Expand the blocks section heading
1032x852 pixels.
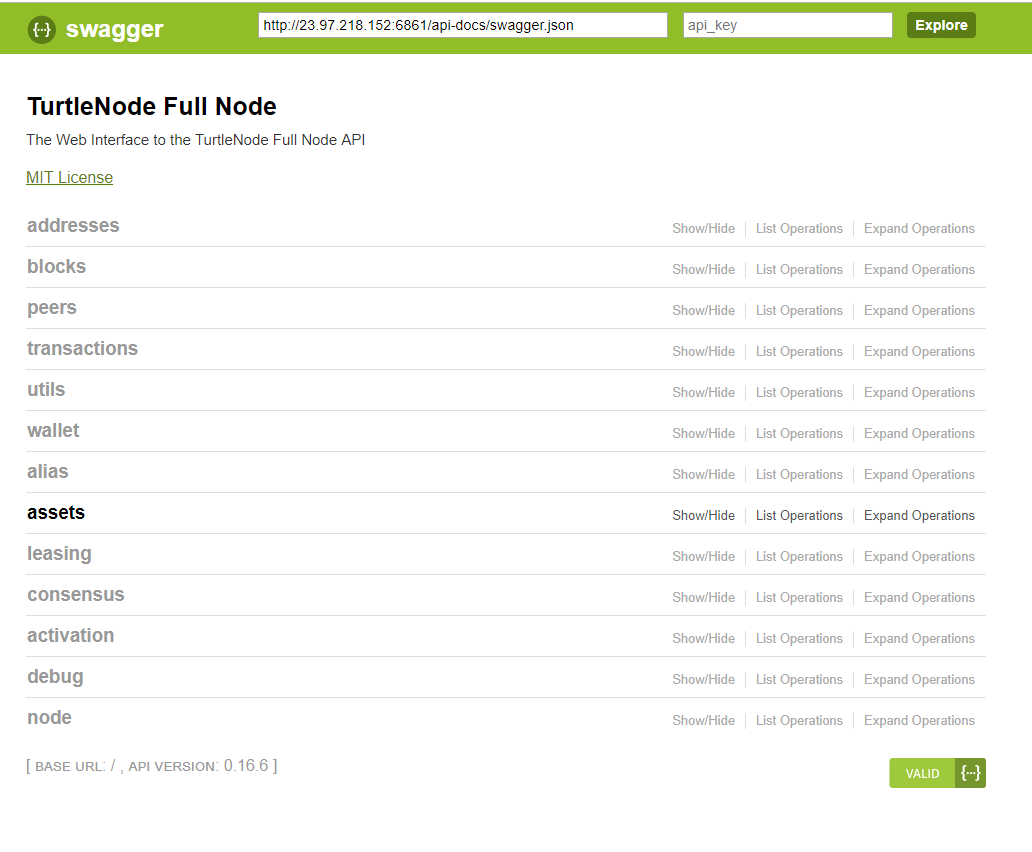(57, 266)
